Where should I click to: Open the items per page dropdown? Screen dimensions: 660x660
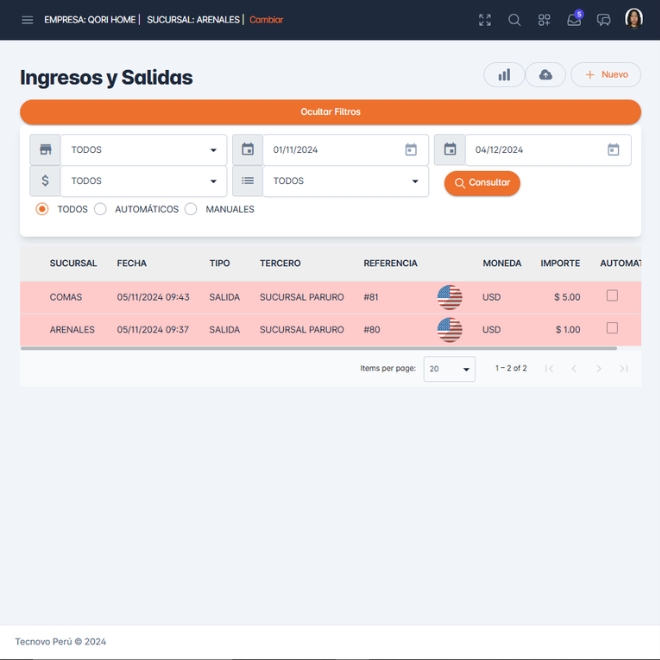(449, 369)
